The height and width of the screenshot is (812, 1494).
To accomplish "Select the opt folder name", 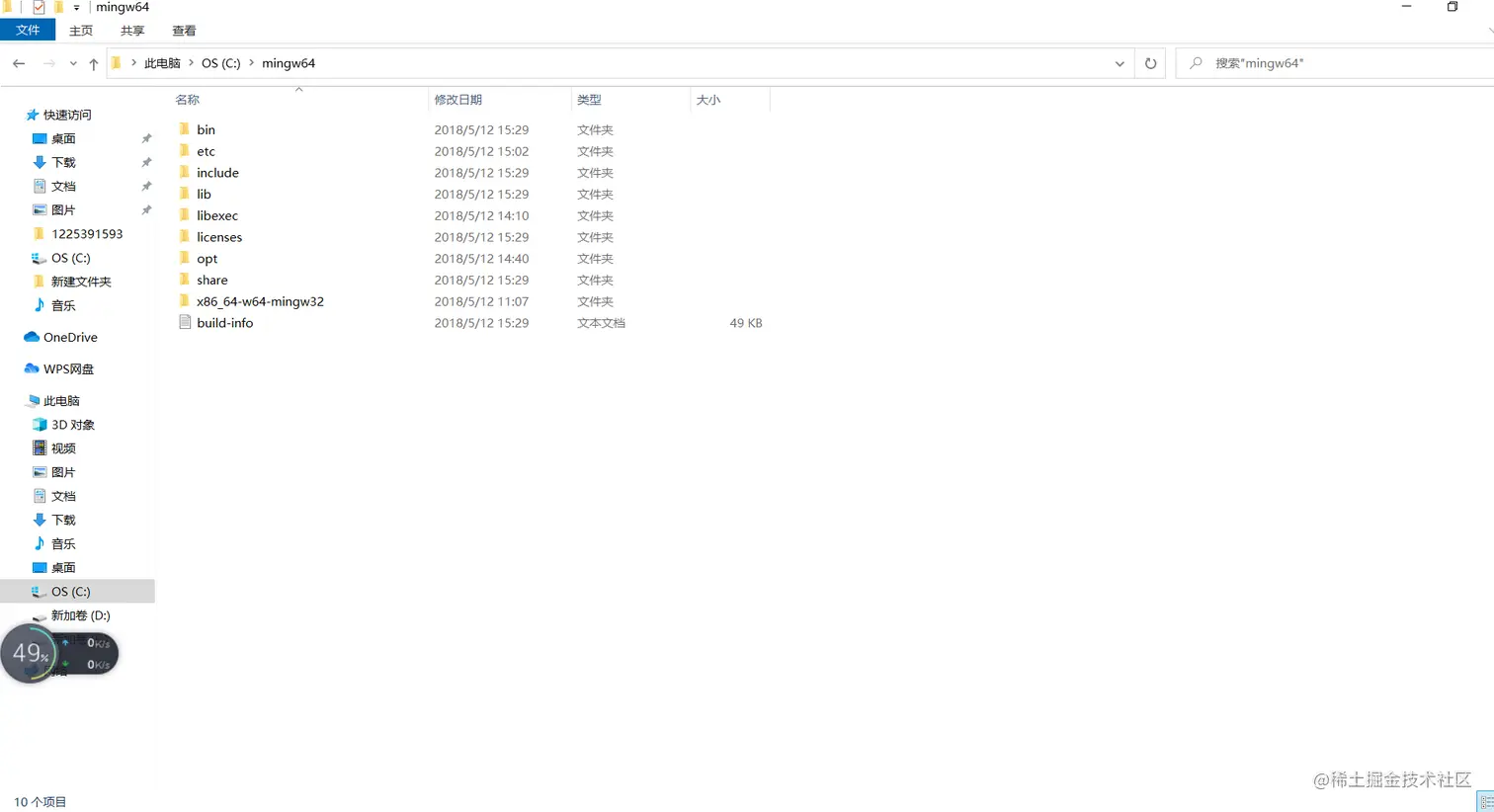I will tap(207, 259).
